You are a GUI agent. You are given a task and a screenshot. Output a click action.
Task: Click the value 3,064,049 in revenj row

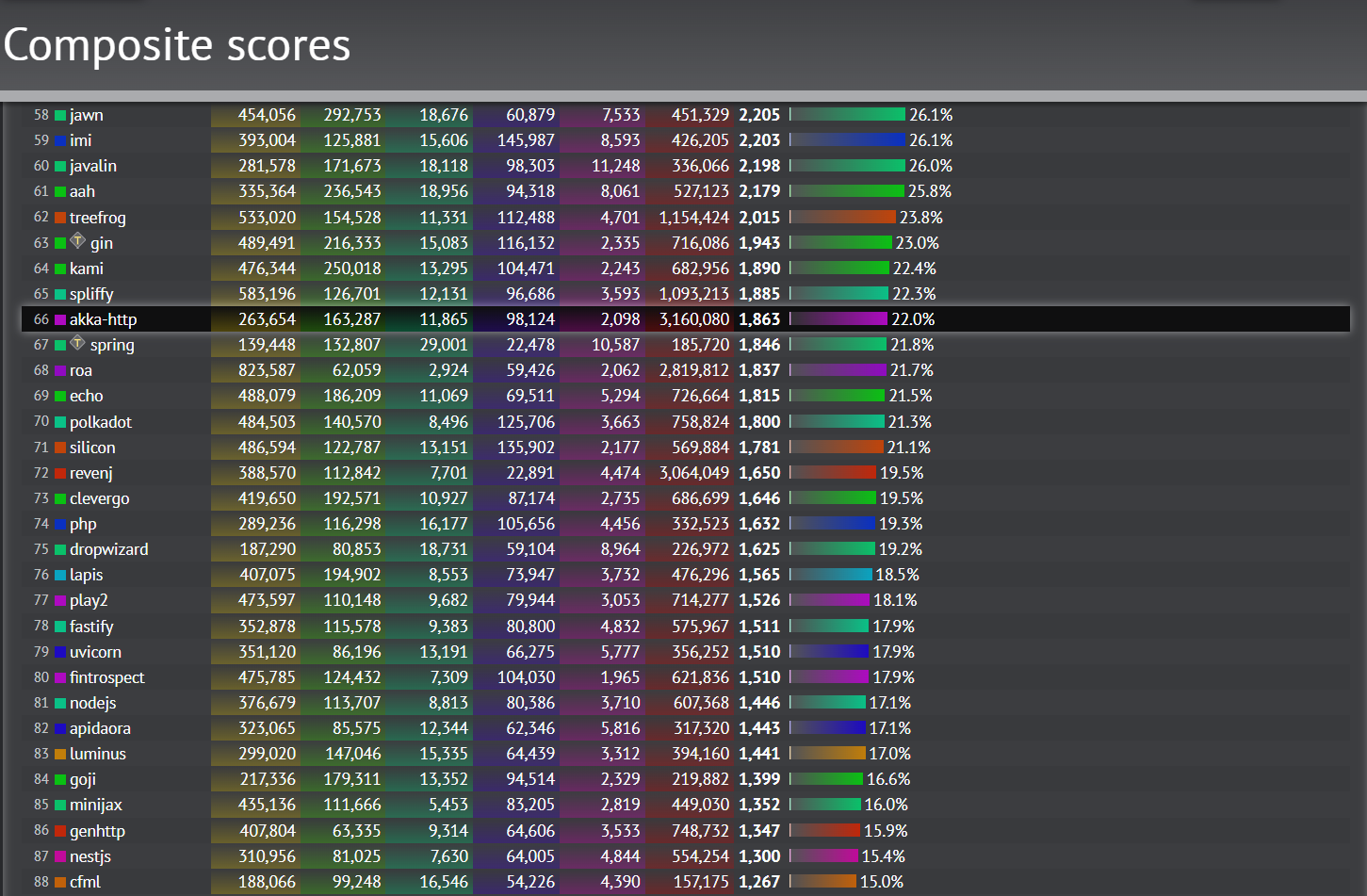pos(694,473)
